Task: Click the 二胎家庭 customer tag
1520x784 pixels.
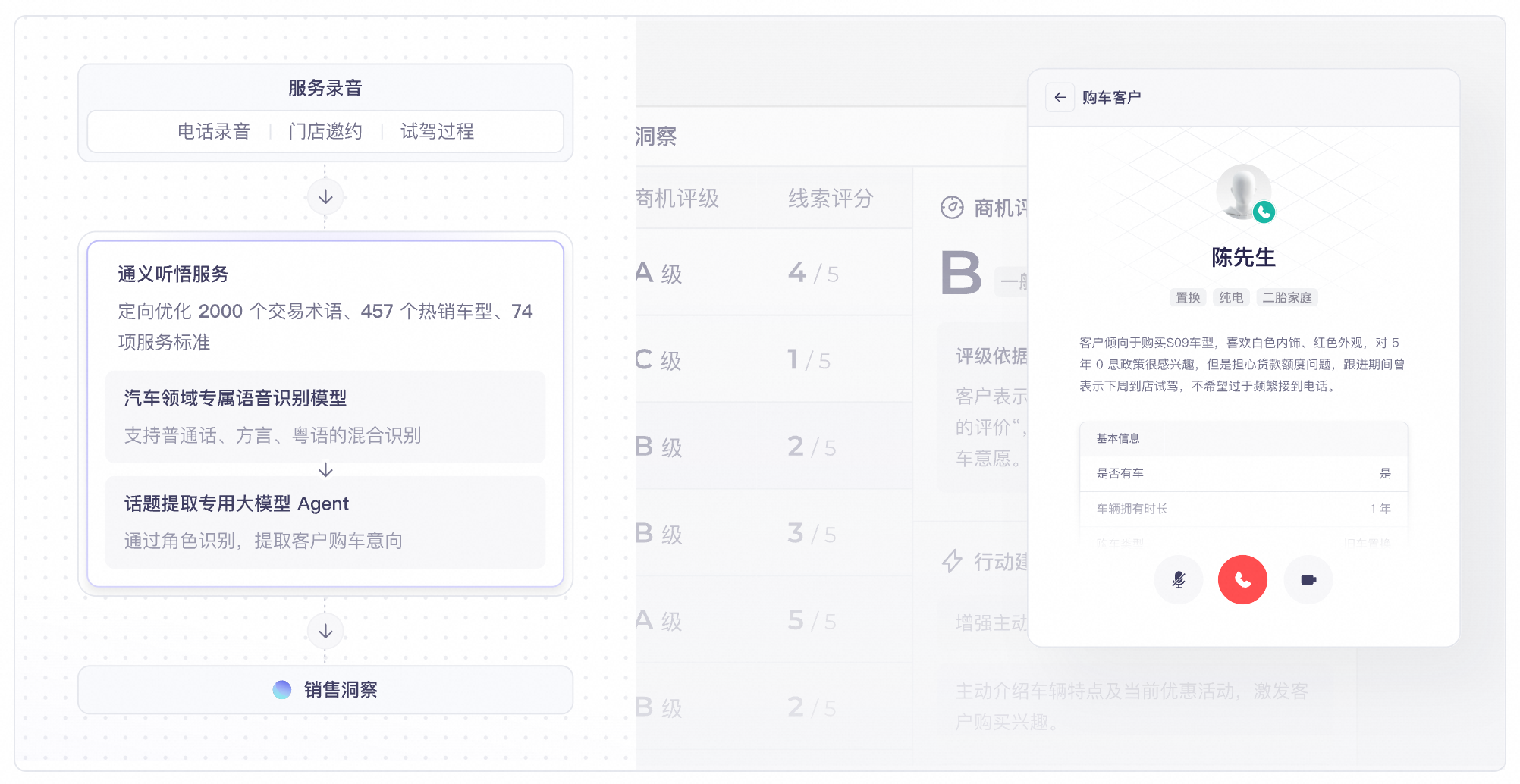Action: 1287,297
